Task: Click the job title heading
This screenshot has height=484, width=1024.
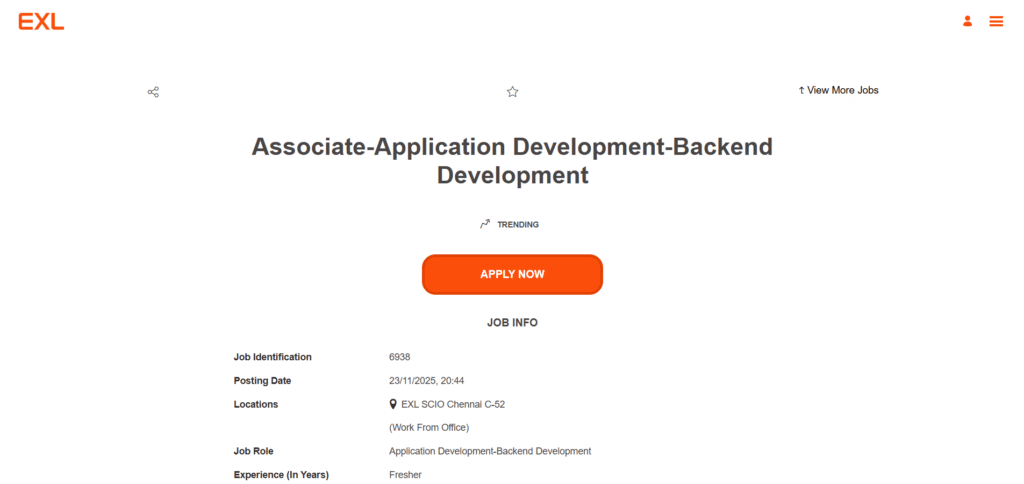Action: (x=512, y=160)
